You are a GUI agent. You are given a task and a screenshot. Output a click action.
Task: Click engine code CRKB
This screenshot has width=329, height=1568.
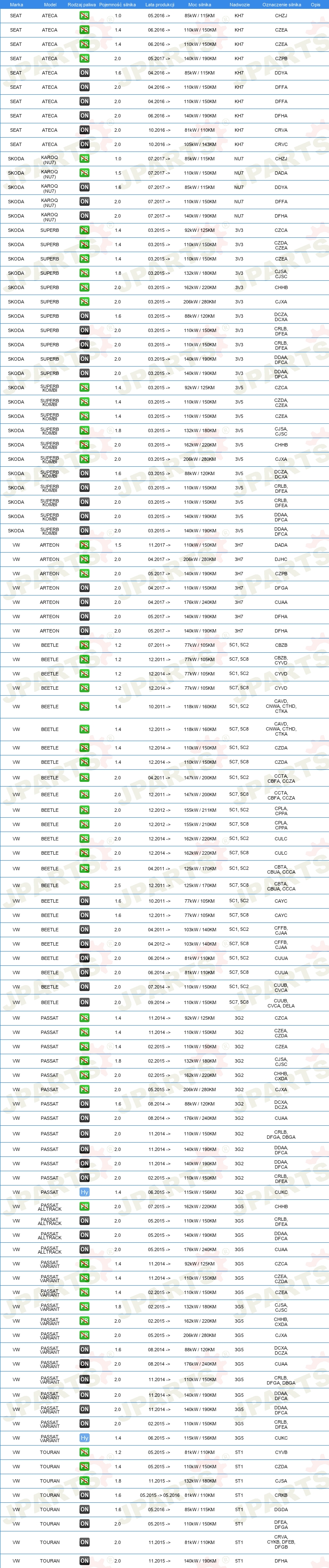point(281,1495)
